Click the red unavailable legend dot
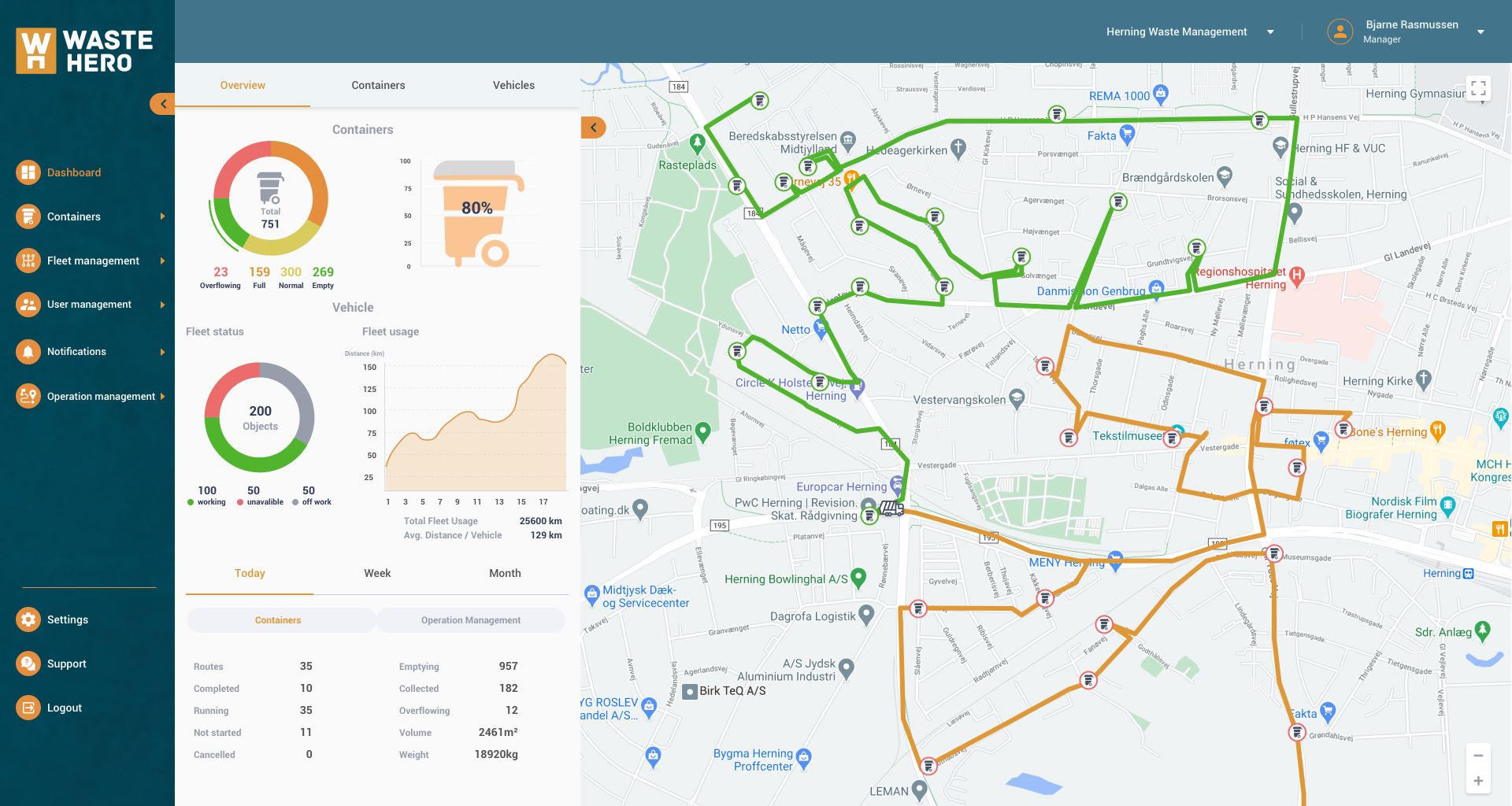1512x806 pixels. (x=240, y=502)
